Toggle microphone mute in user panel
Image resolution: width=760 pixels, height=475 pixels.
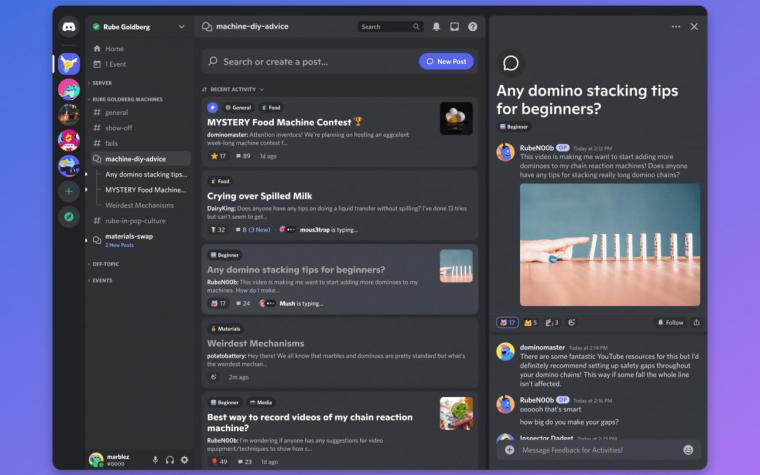tap(155, 459)
